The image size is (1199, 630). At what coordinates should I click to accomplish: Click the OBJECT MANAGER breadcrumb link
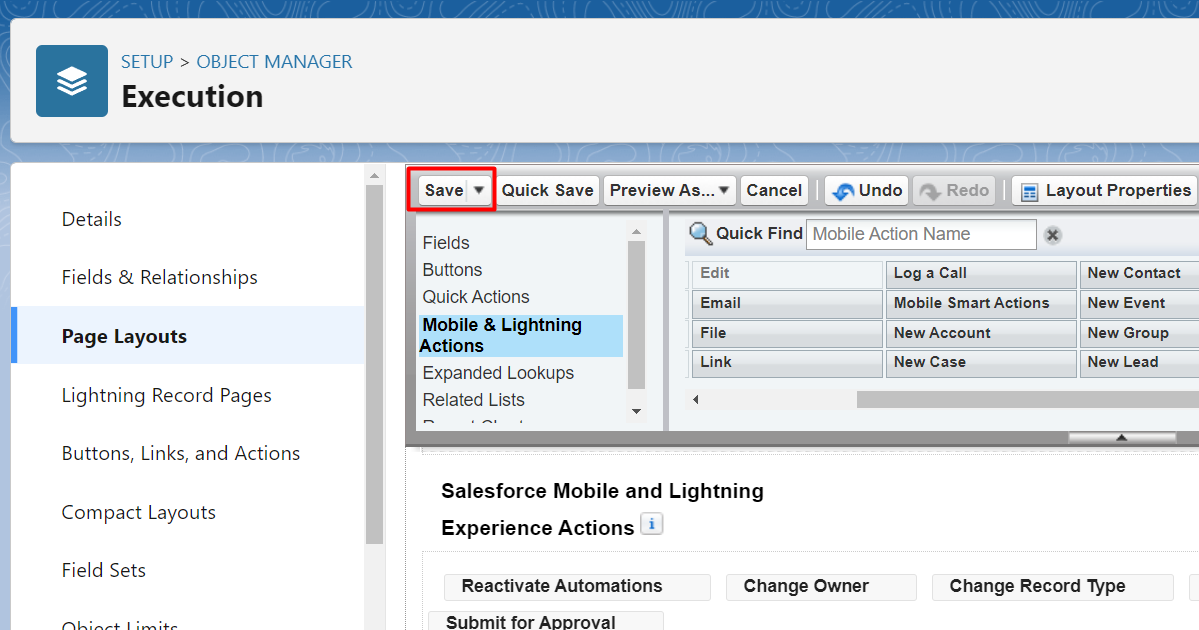[274, 62]
